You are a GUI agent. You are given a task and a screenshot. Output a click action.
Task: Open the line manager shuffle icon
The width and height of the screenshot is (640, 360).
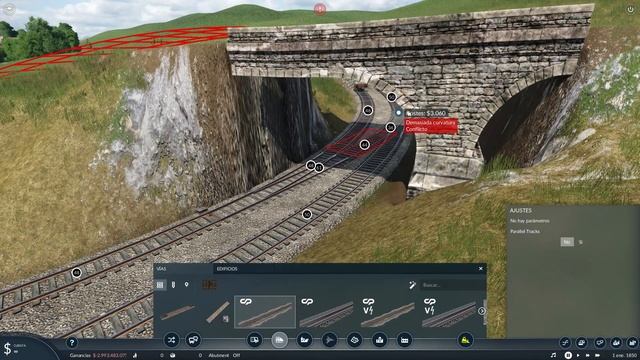[171, 340]
